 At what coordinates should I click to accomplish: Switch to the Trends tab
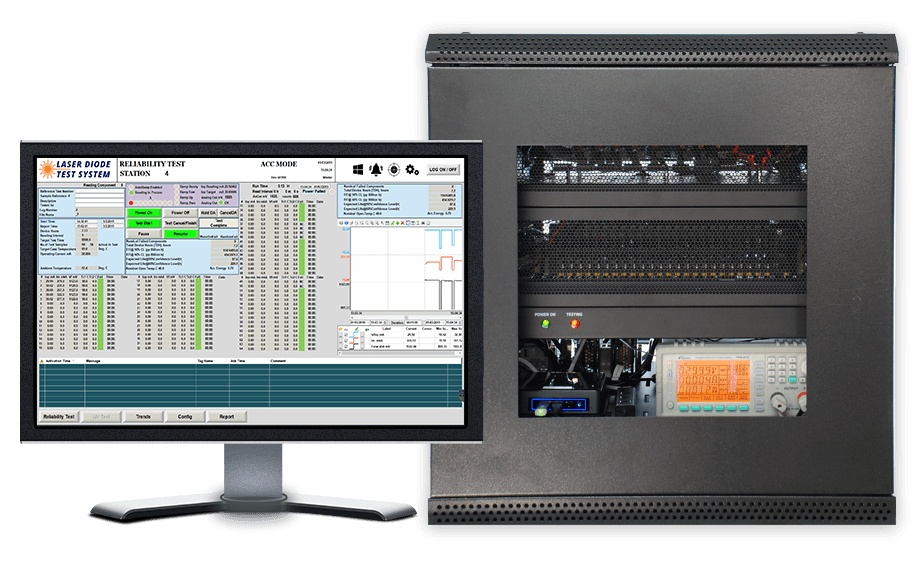coord(143,416)
